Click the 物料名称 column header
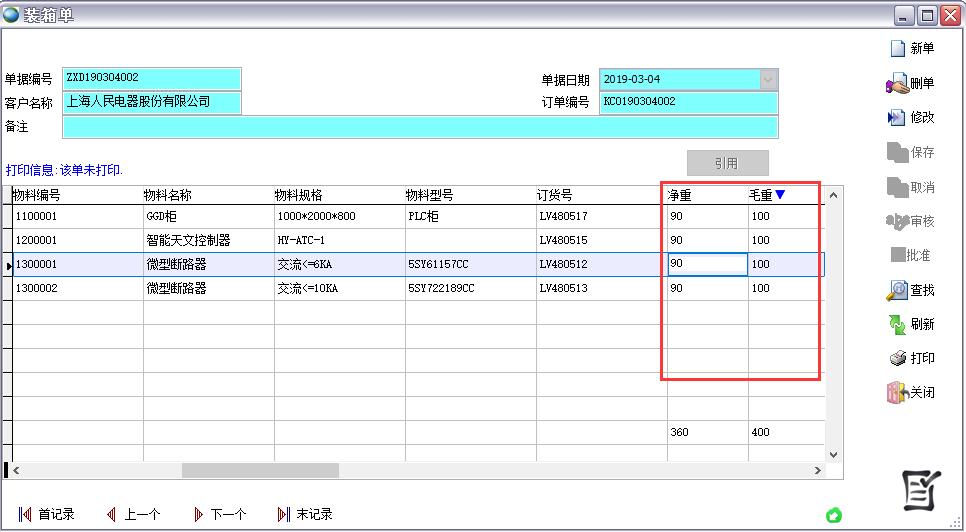This screenshot has width=966, height=532. 168,195
